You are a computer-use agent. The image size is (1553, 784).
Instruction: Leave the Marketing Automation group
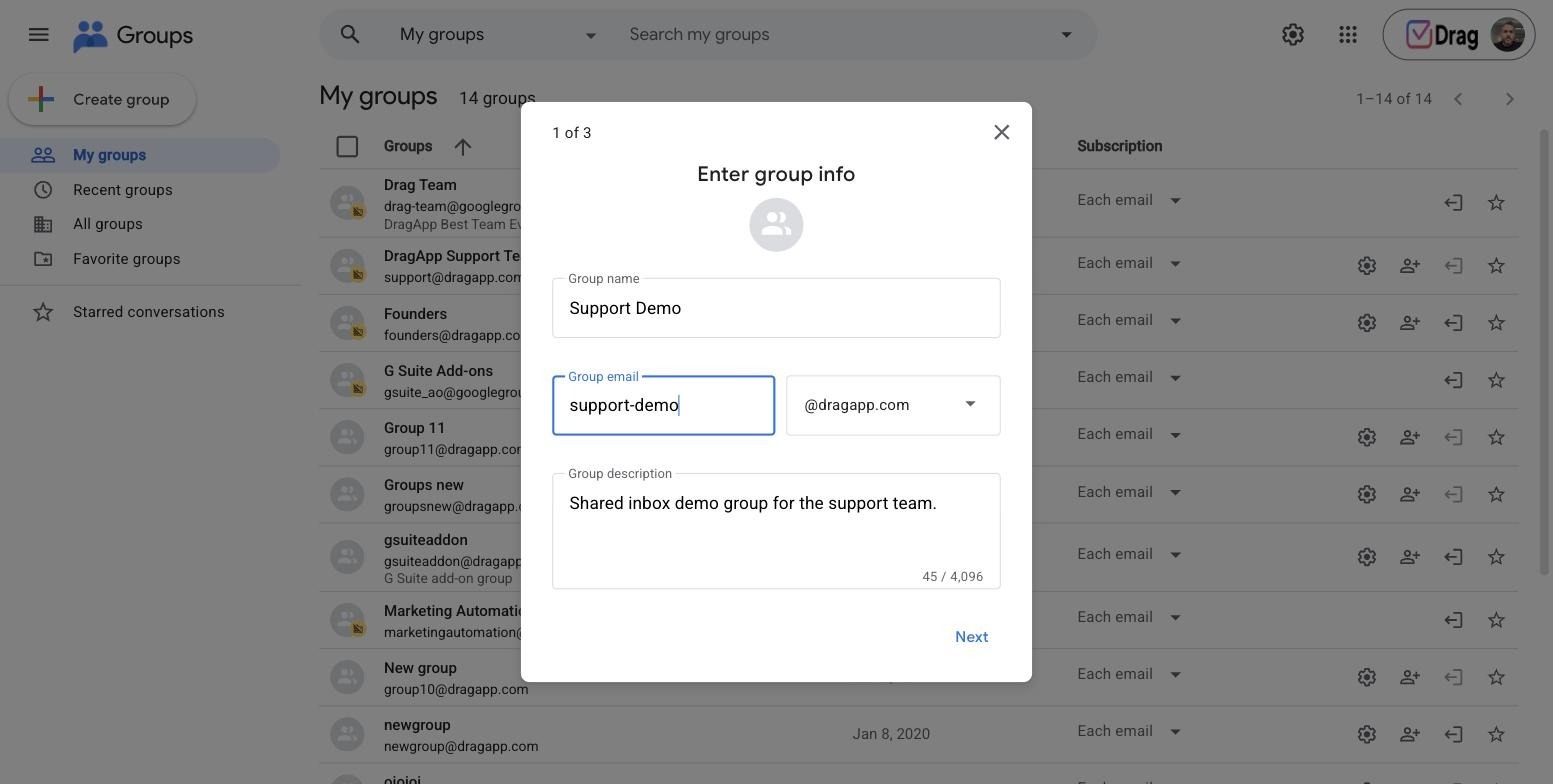[x=1453, y=620]
